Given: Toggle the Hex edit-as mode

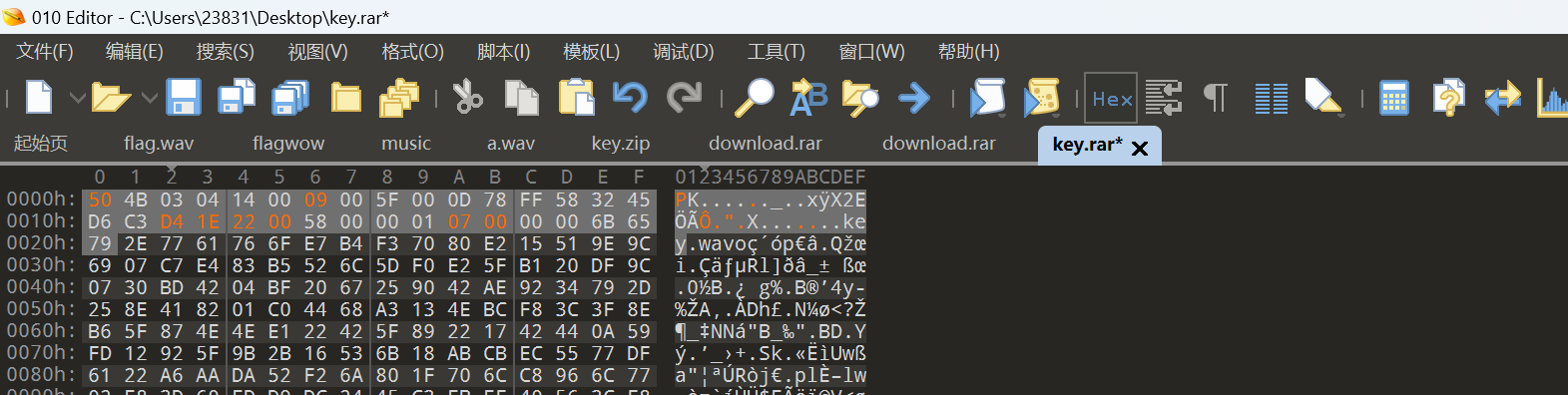Looking at the screenshot, I should point(1111,98).
